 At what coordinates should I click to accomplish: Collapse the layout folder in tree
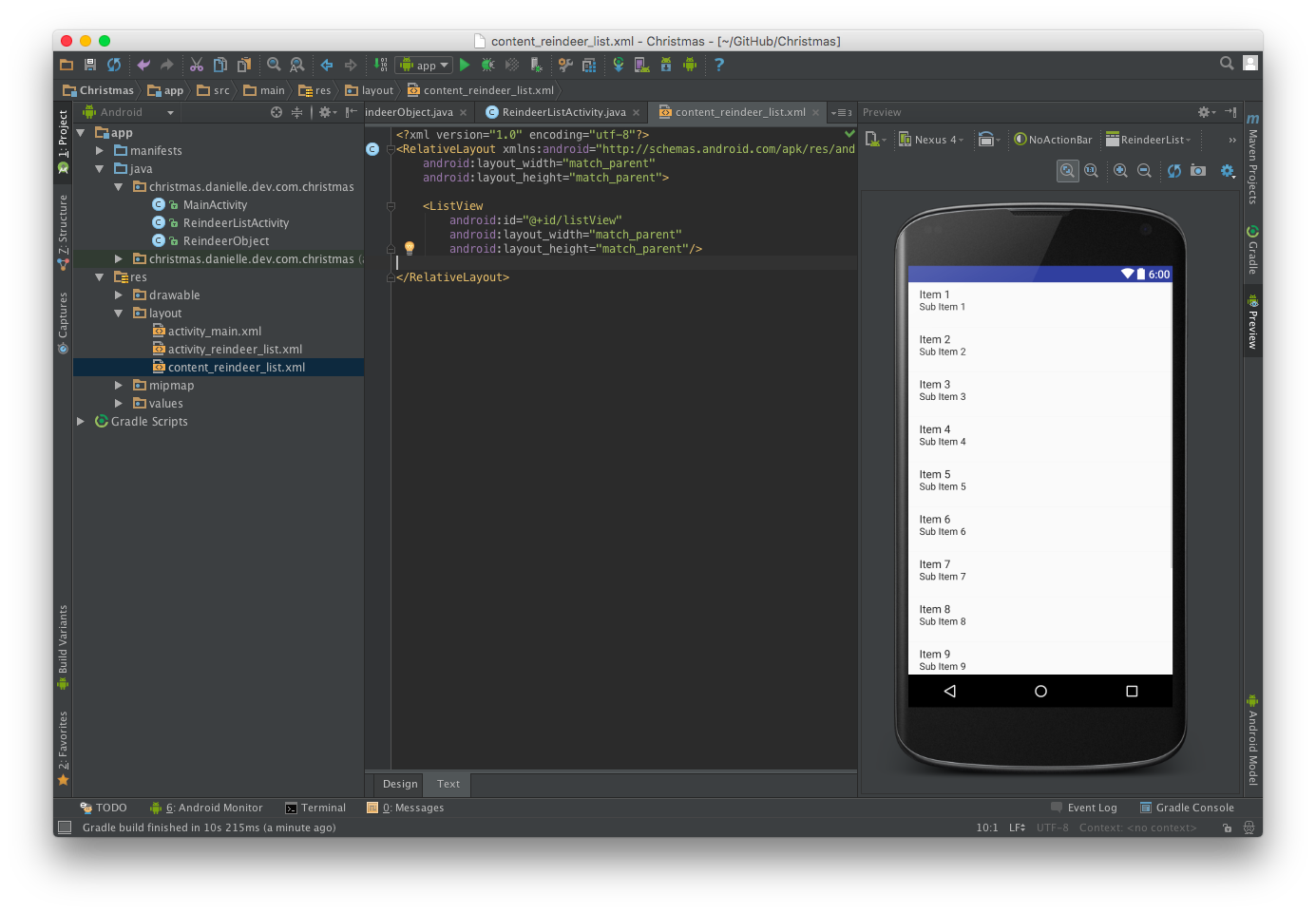[119, 314]
